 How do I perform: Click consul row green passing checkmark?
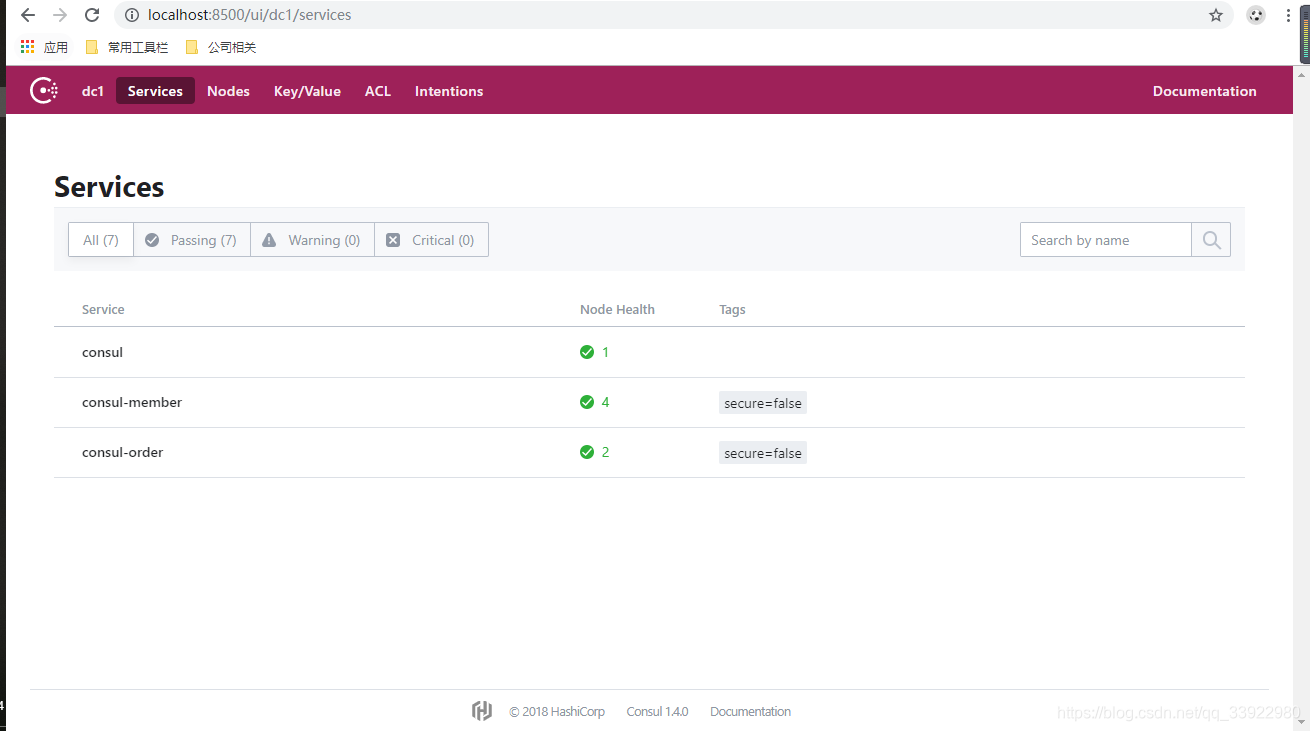(x=587, y=352)
